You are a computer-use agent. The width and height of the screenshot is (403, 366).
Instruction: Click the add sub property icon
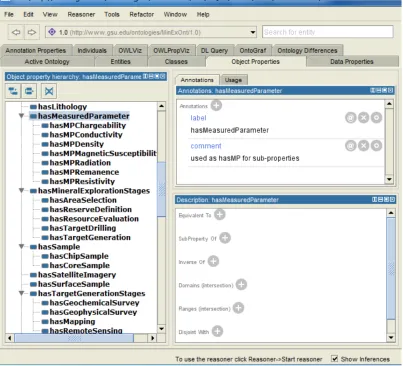[x=13, y=91]
